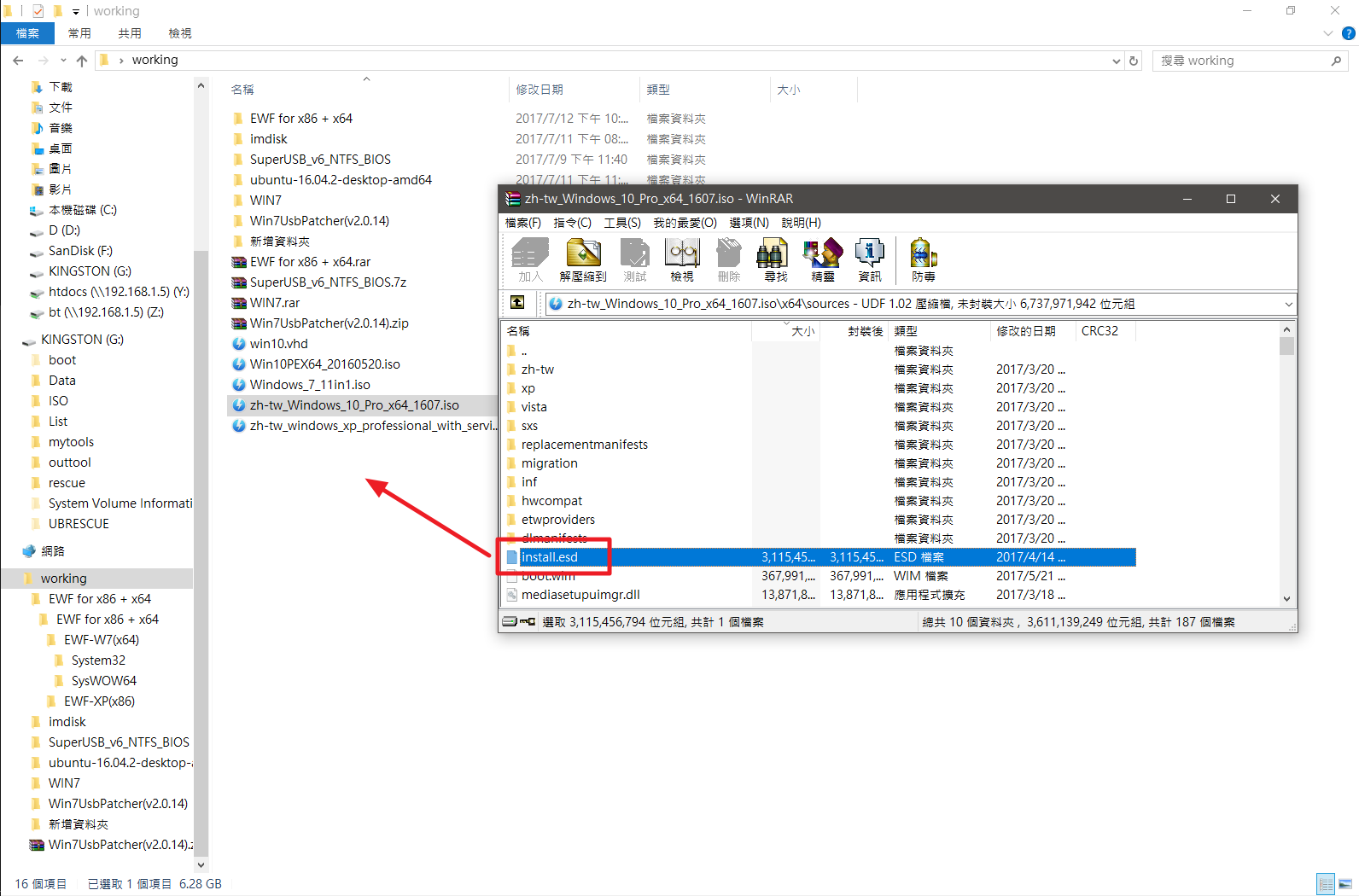Go up one folder level in WinRAR
1359x896 pixels.
(517, 303)
